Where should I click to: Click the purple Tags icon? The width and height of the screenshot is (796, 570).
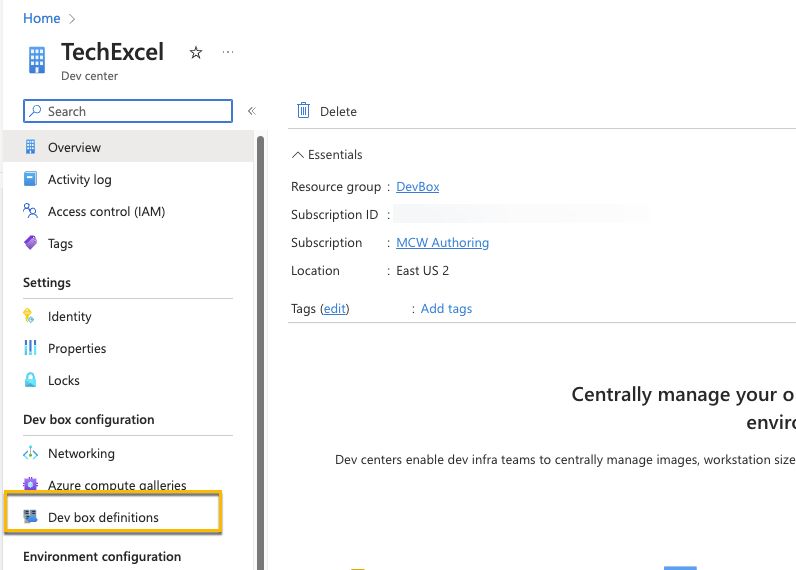coord(30,243)
